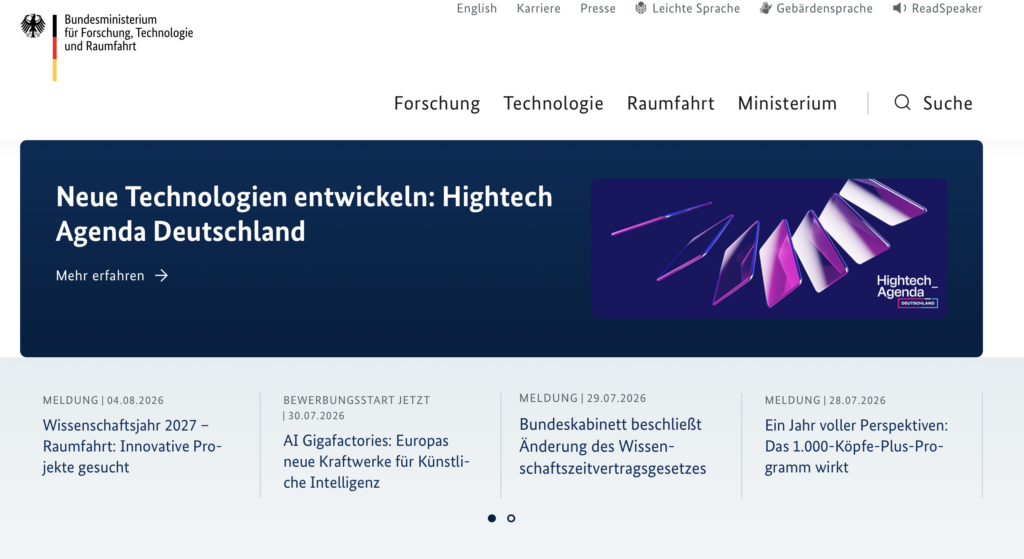Click the magnifying glass search icon

coord(903,103)
